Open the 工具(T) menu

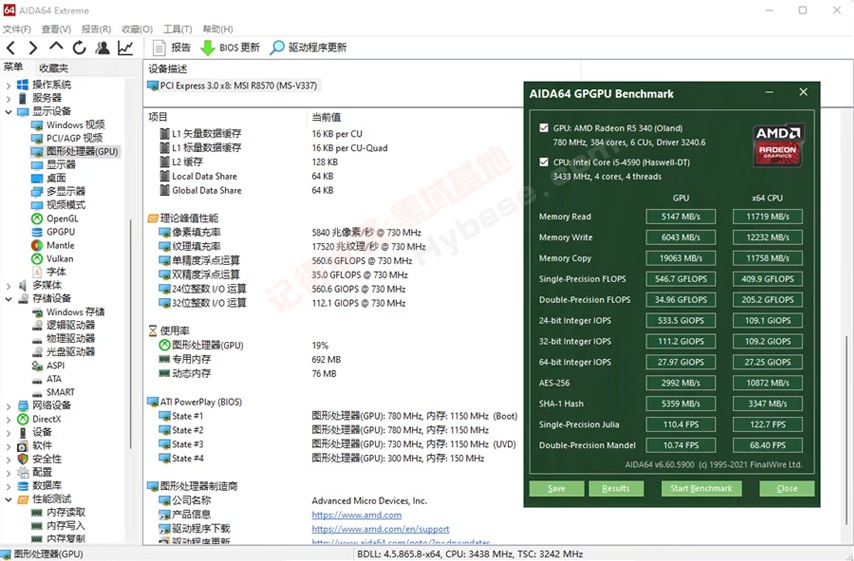point(177,29)
